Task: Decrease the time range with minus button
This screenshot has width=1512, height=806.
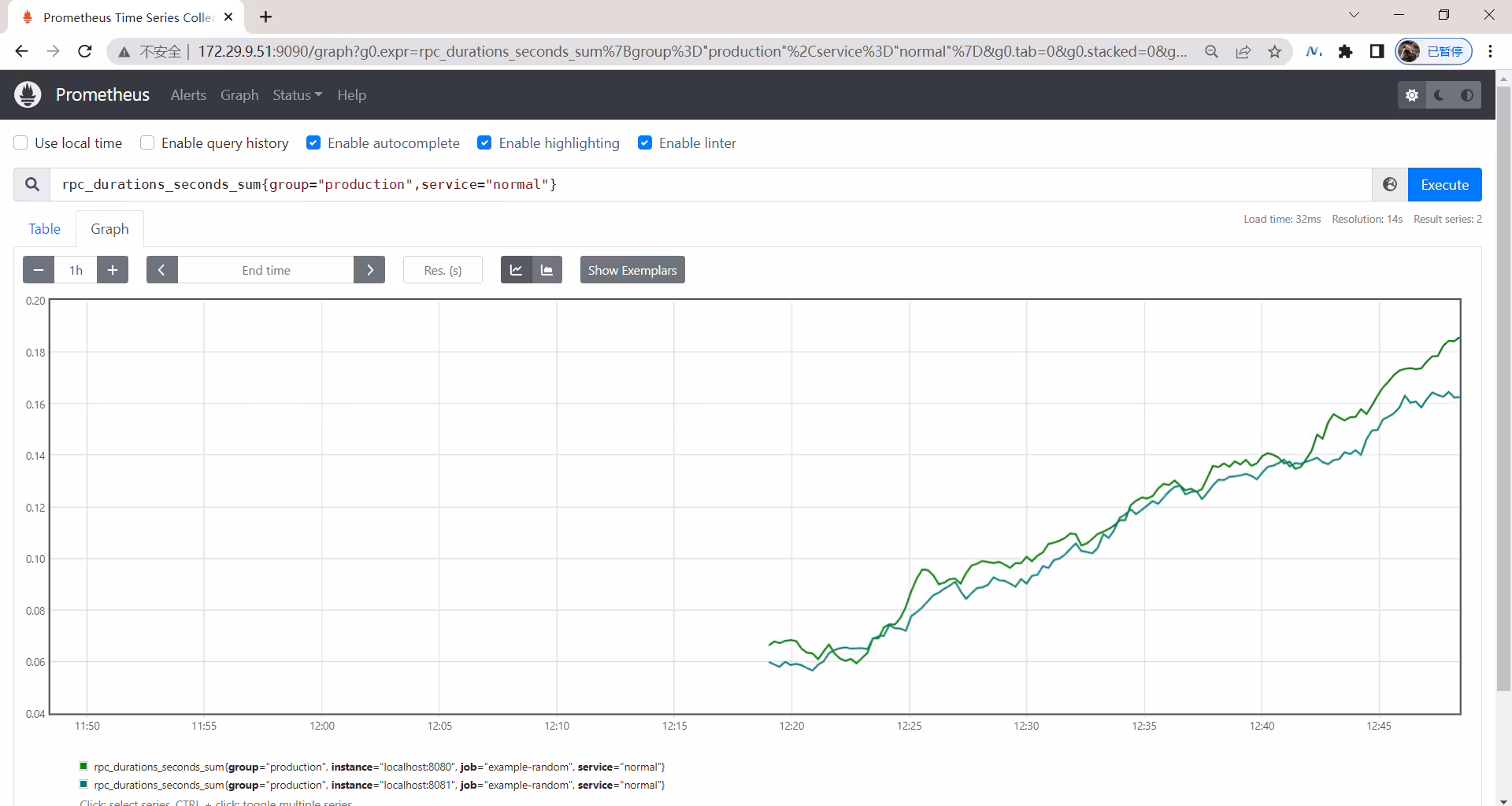Action: click(x=39, y=270)
